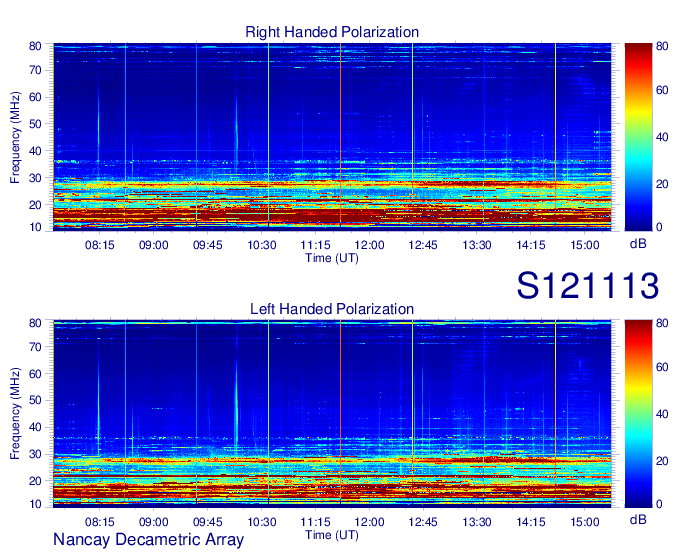Click the 11:15 tick label on top plot
Image resolution: width=680 pixels, height=552 pixels.
coord(315,245)
